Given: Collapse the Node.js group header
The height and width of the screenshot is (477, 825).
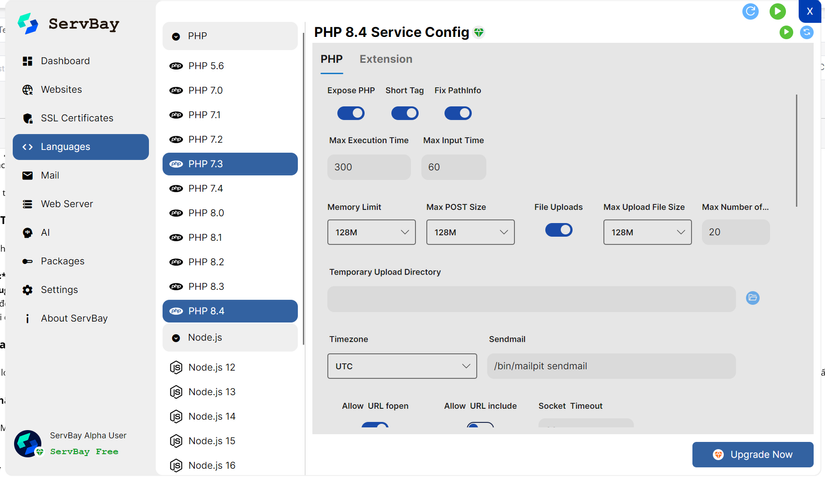Looking at the screenshot, I should [230, 338].
